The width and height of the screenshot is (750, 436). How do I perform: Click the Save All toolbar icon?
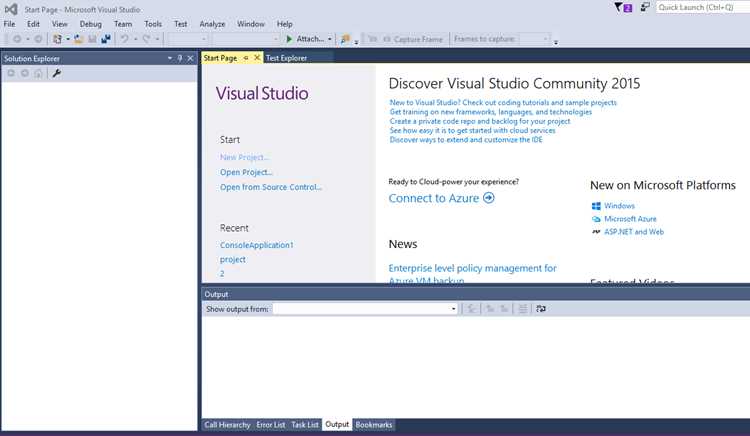(106, 39)
